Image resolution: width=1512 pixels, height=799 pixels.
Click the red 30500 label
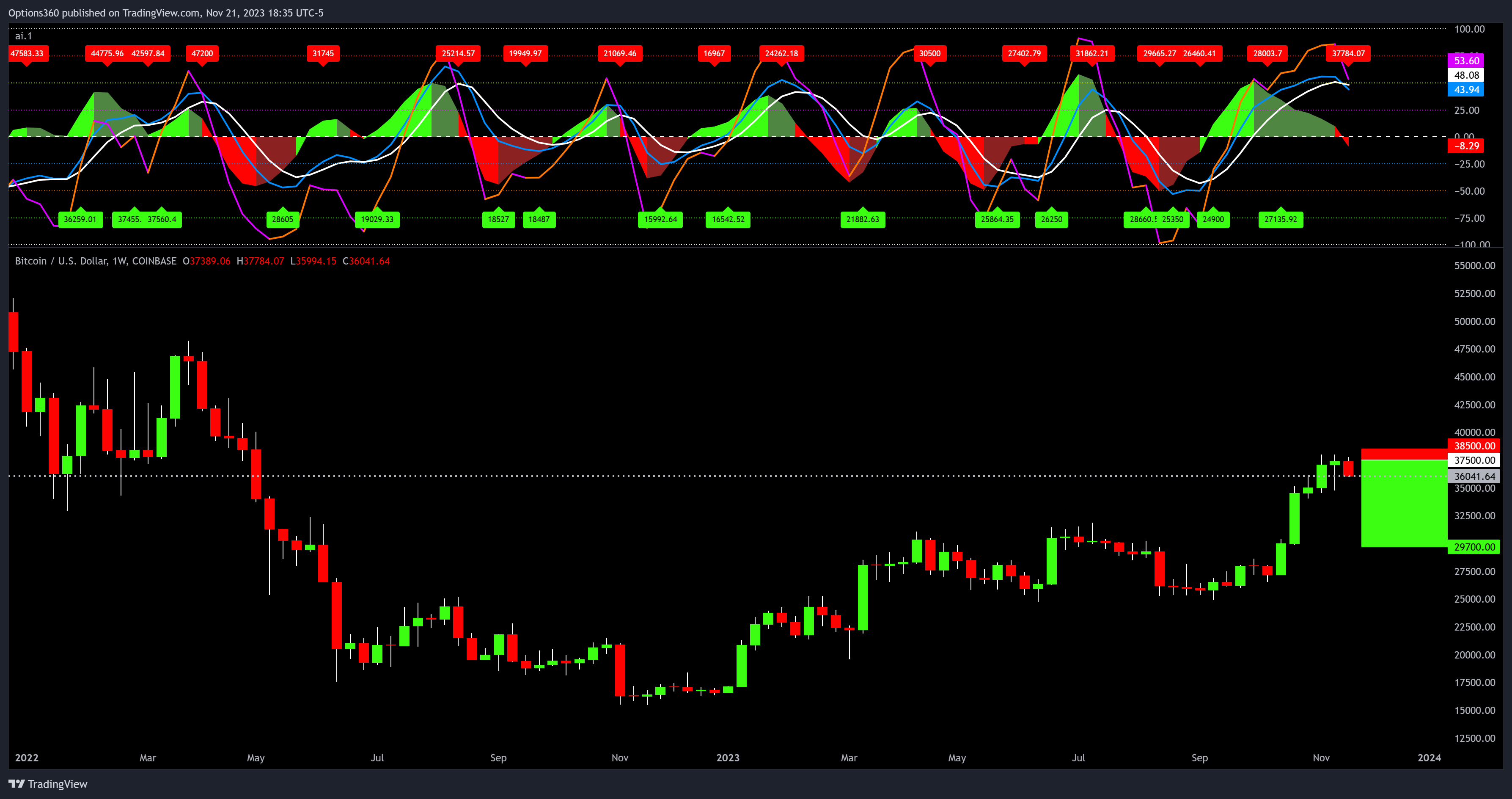coord(930,53)
